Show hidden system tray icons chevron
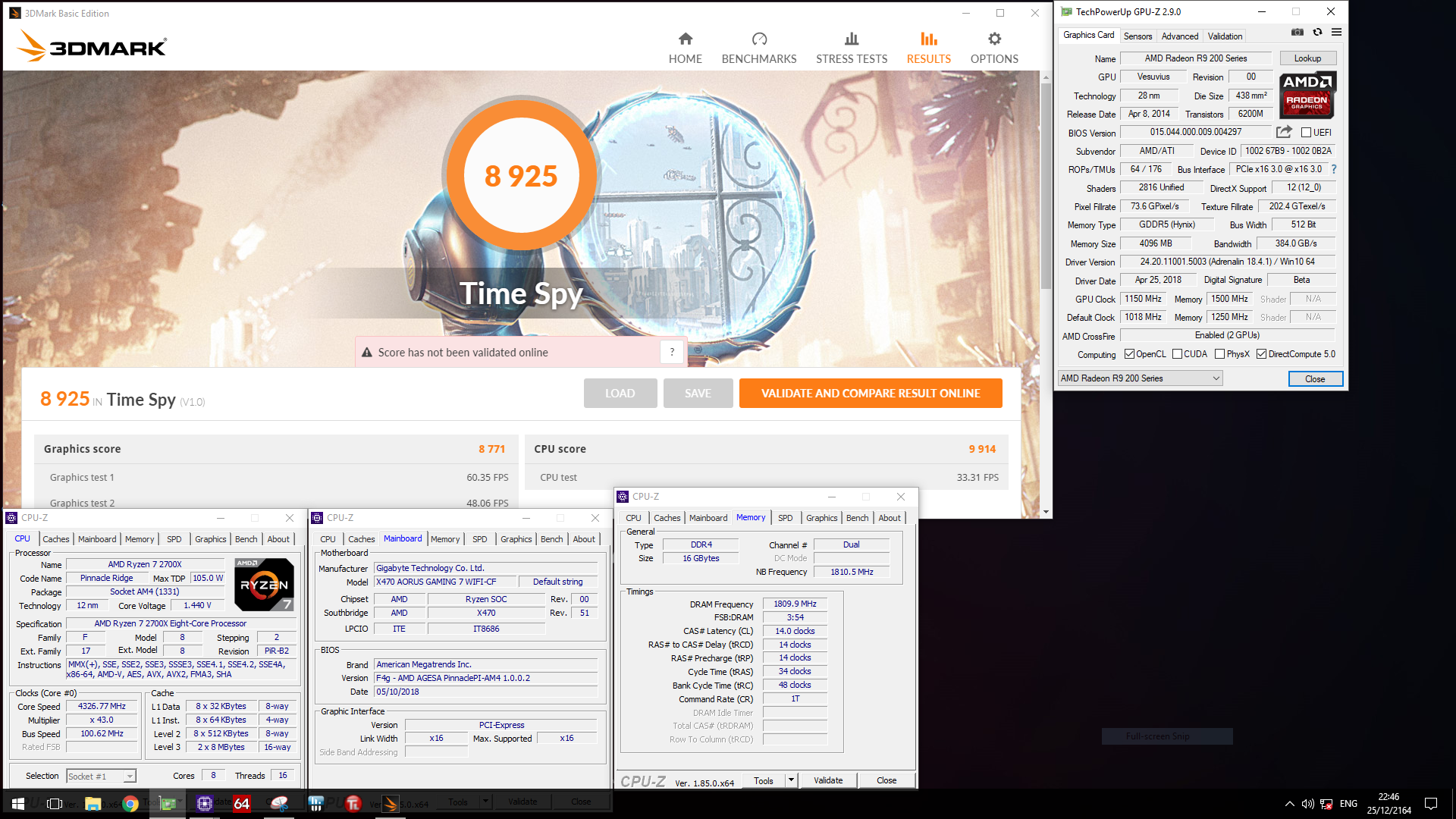 1289,804
